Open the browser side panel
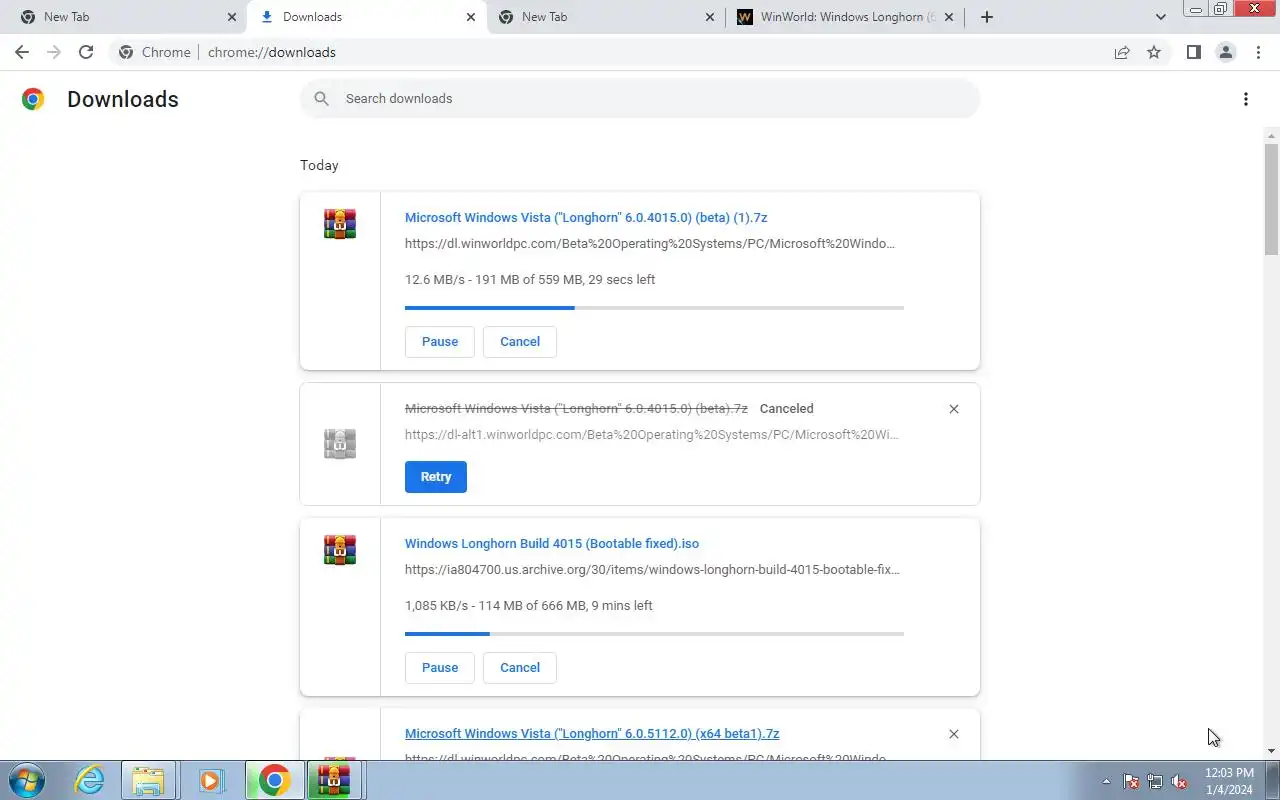Screen dimensions: 1280x800 pyautogui.click(x=1193, y=52)
